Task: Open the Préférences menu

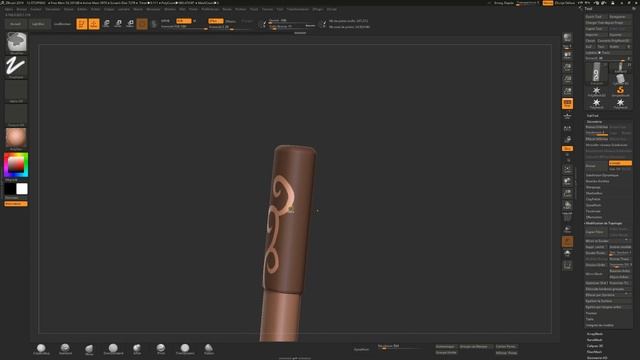Action: click(x=210, y=9)
